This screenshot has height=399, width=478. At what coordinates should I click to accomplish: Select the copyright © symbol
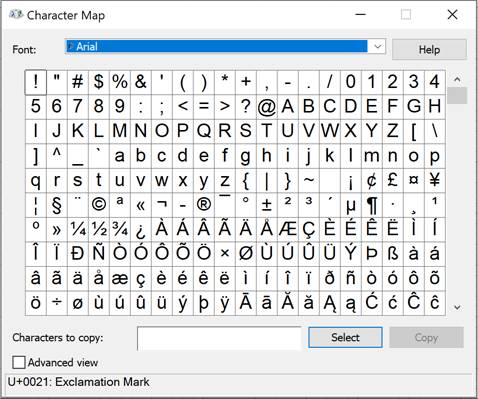point(99,205)
